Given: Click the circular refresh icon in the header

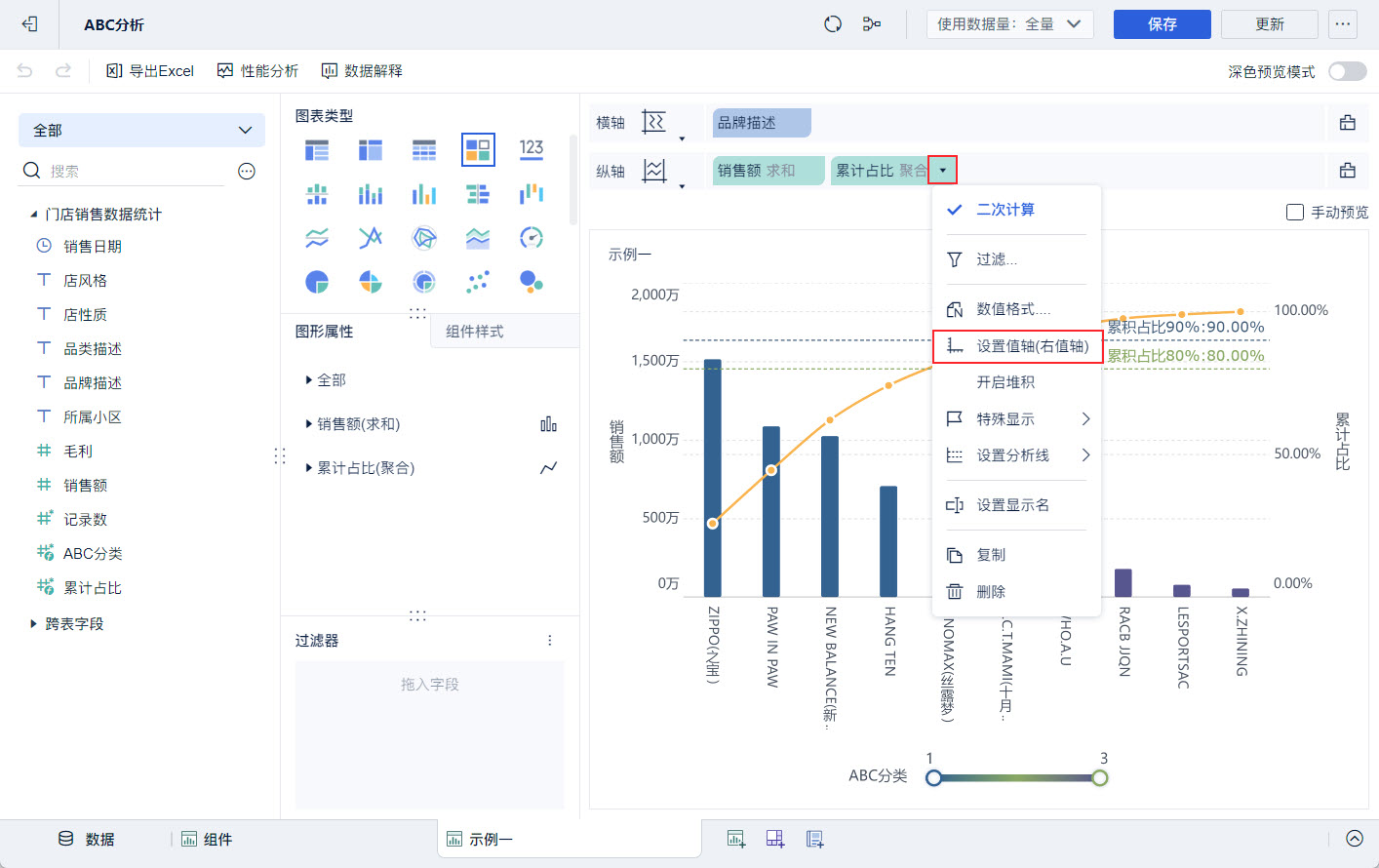Looking at the screenshot, I should [x=833, y=24].
